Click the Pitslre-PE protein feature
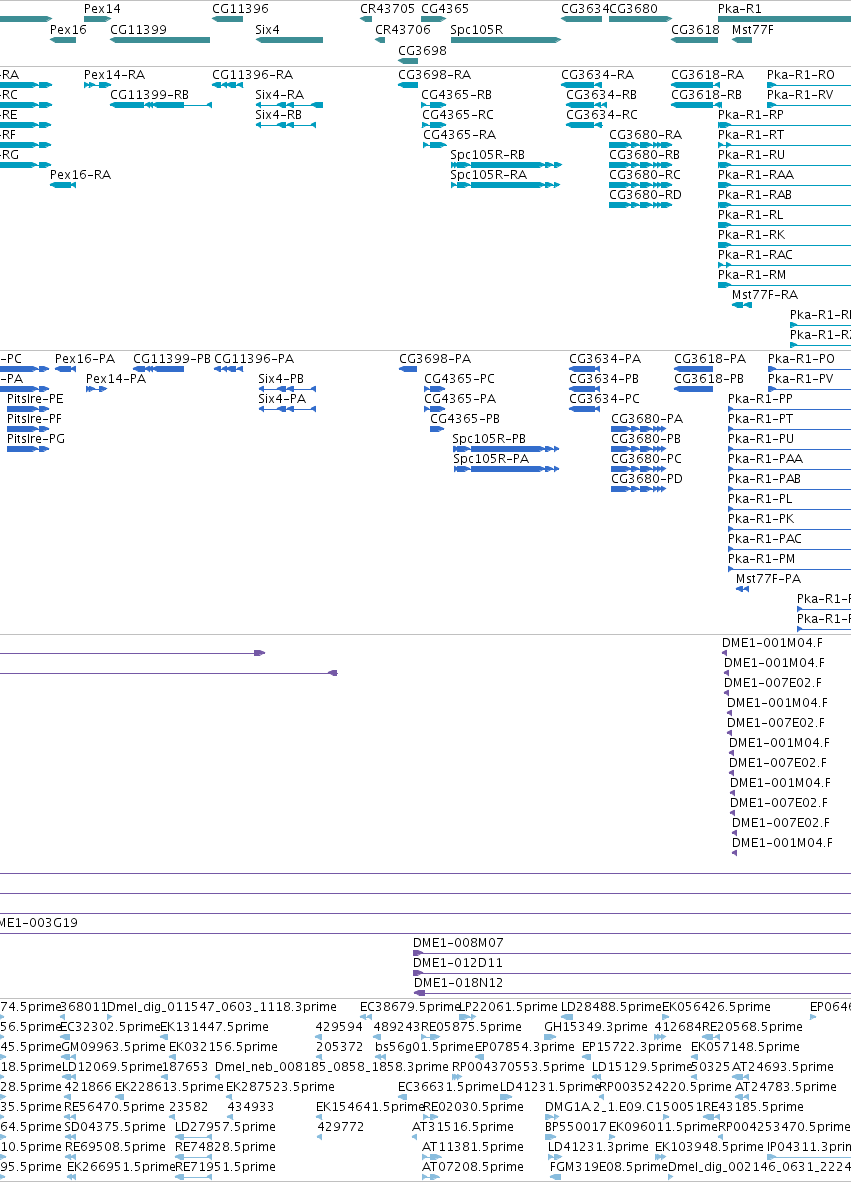This screenshot has width=851, height=1182. pyautogui.click(x=28, y=409)
